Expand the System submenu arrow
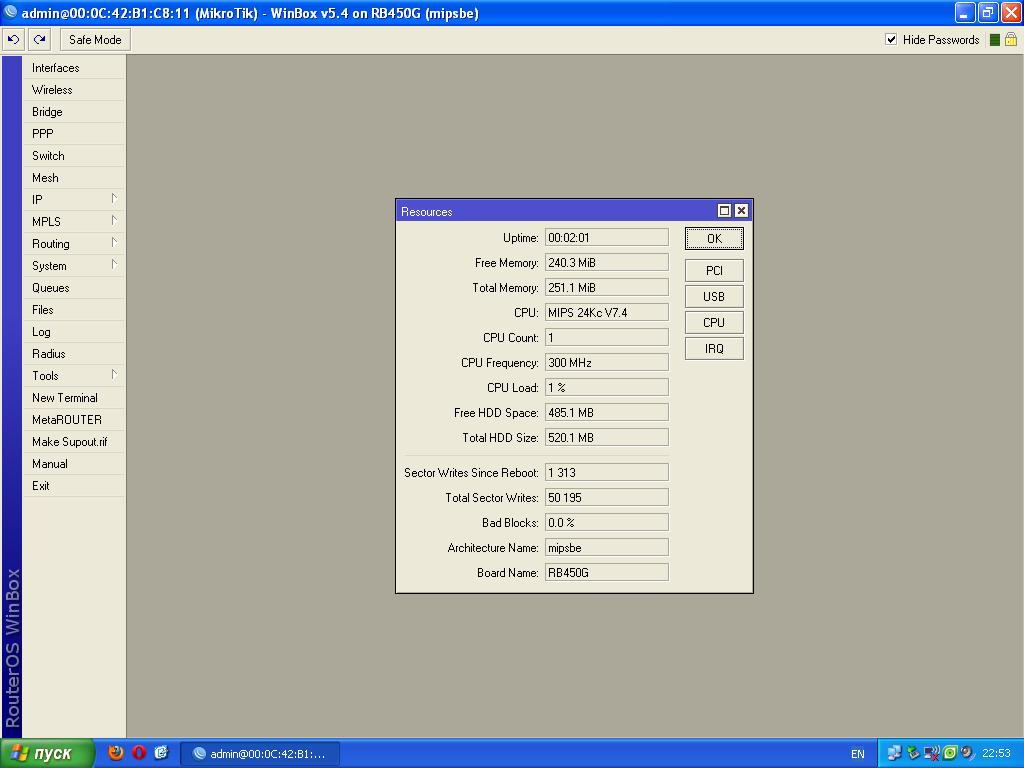This screenshot has height=768, width=1024. 114,264
